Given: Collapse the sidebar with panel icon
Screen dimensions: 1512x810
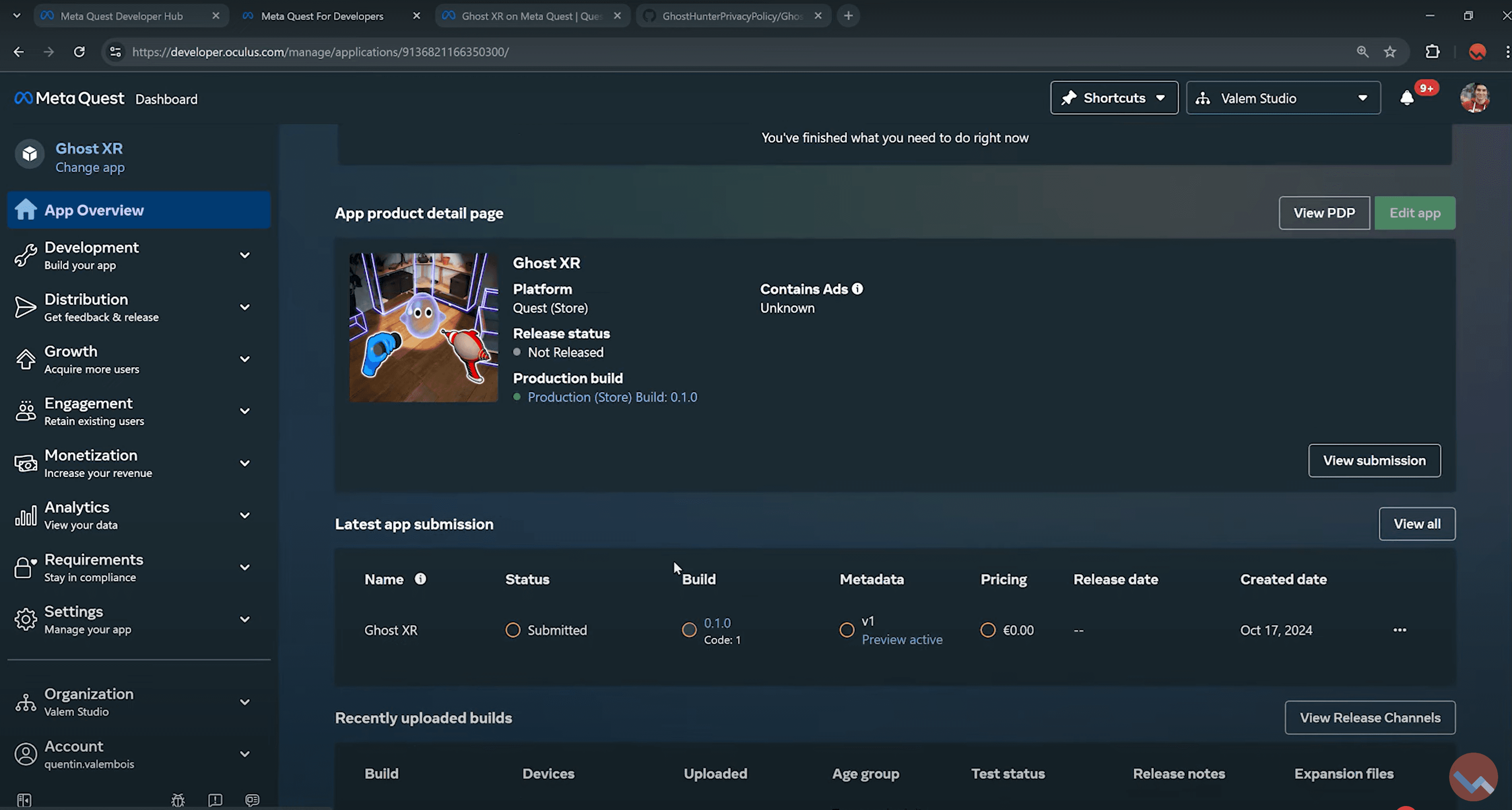Looking at the screenshot, I should [24, 799].
